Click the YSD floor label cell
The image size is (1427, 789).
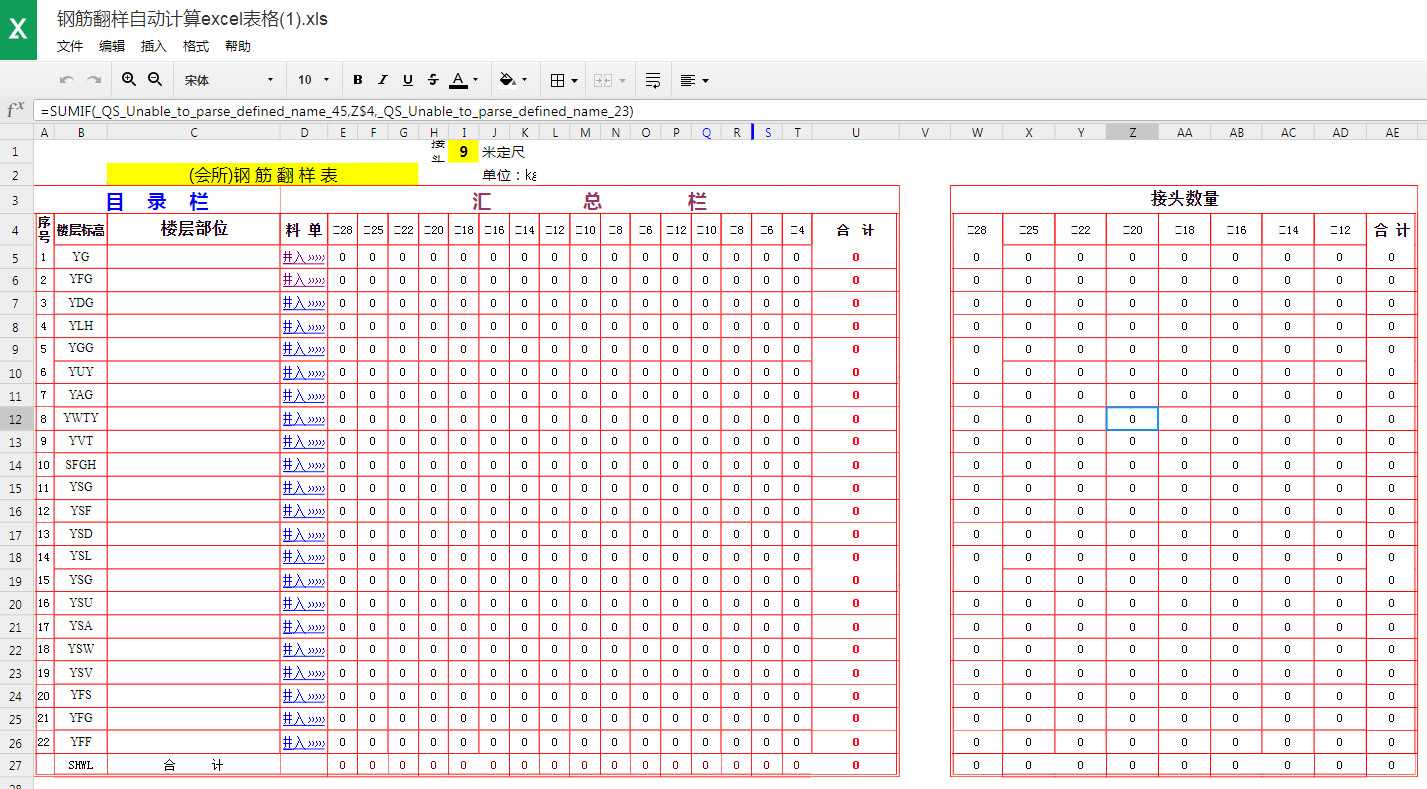pyautogui.click(x=81, y=533)
